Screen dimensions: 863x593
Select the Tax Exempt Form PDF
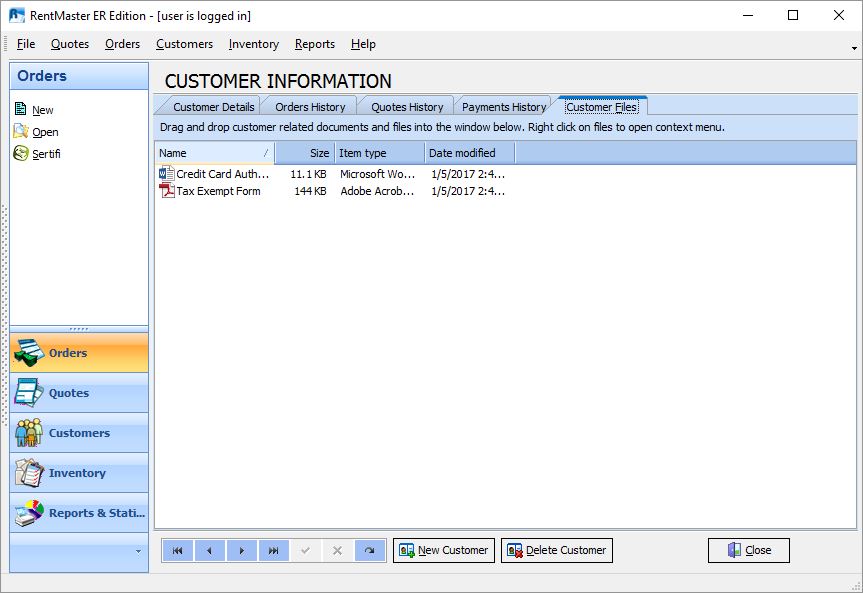(x=218, y=191)
